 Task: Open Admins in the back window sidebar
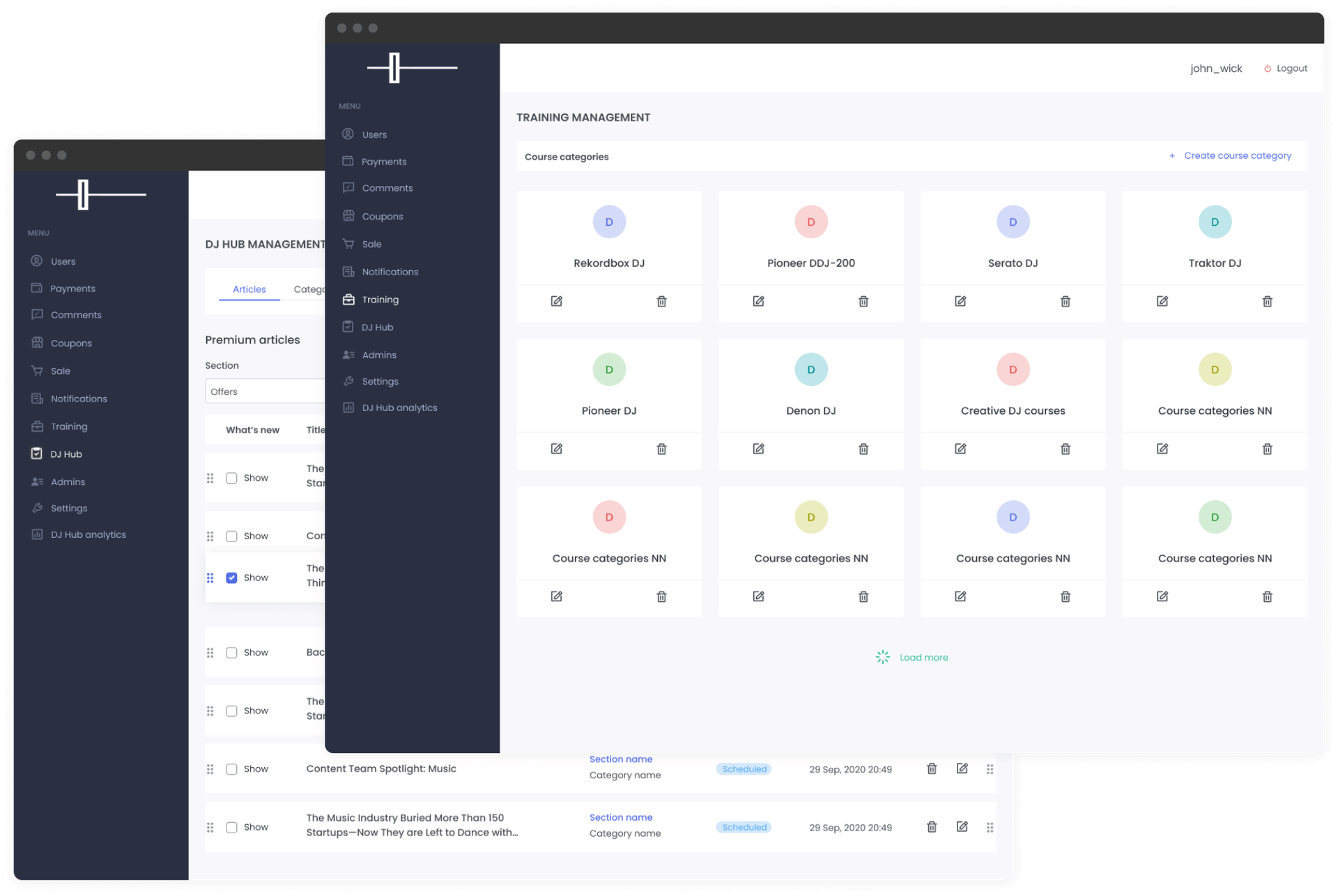click(x=68, y=481)
